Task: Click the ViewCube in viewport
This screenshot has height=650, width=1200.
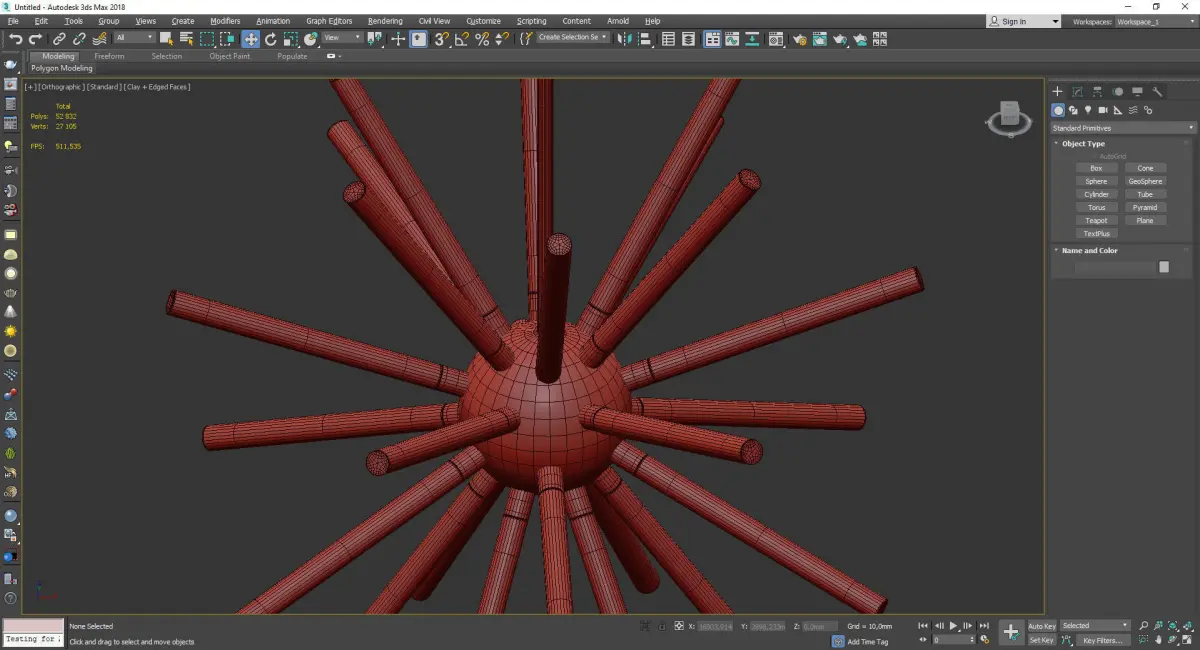Action: coord(1009,119)
